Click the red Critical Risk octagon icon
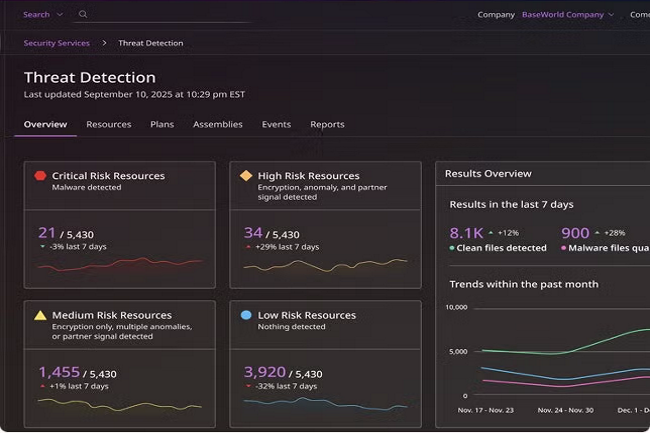This screenshot has height=433, width=650. (40, 176)
